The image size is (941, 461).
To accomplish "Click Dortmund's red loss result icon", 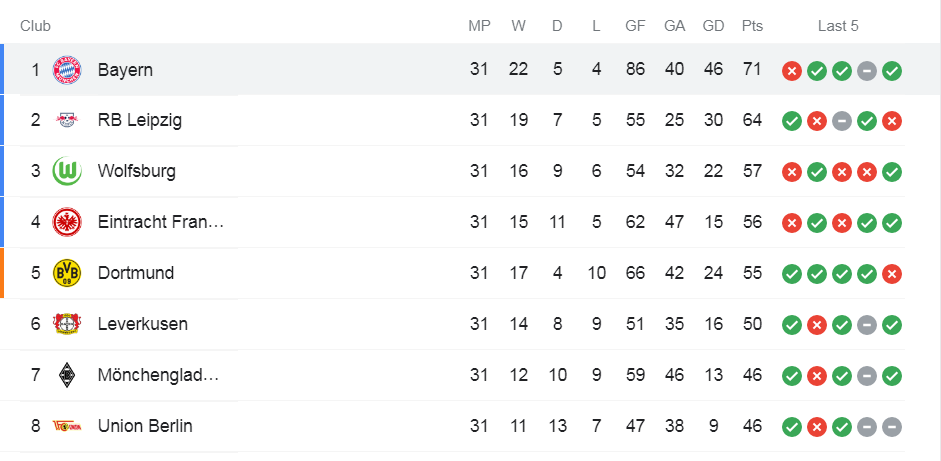I will [892, 273].
